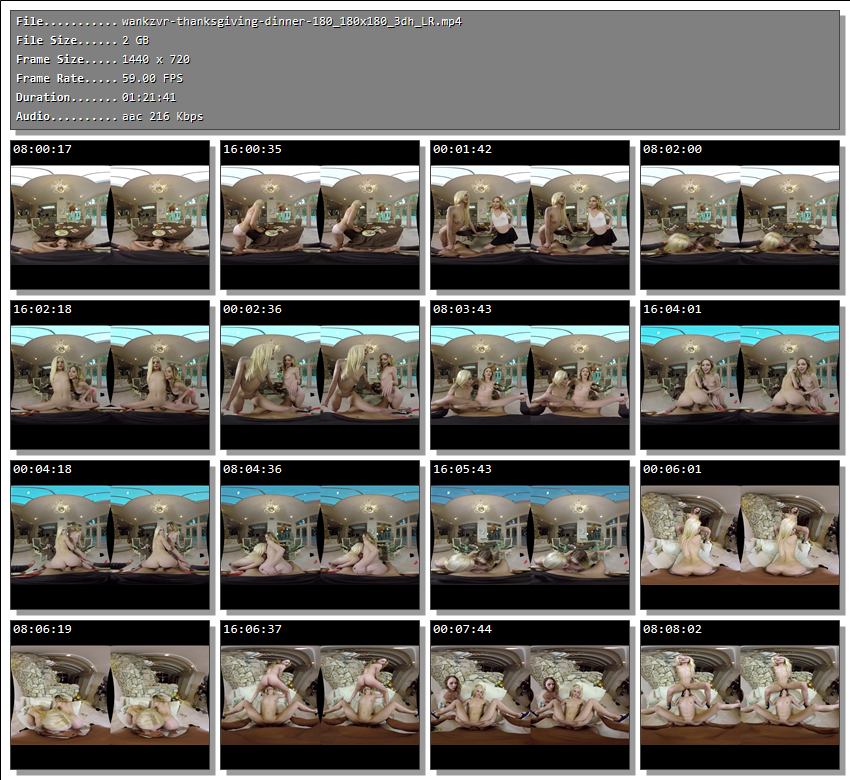
Task: Click the frame labeled 08:04:36
Action: click(x=320, y=534)
